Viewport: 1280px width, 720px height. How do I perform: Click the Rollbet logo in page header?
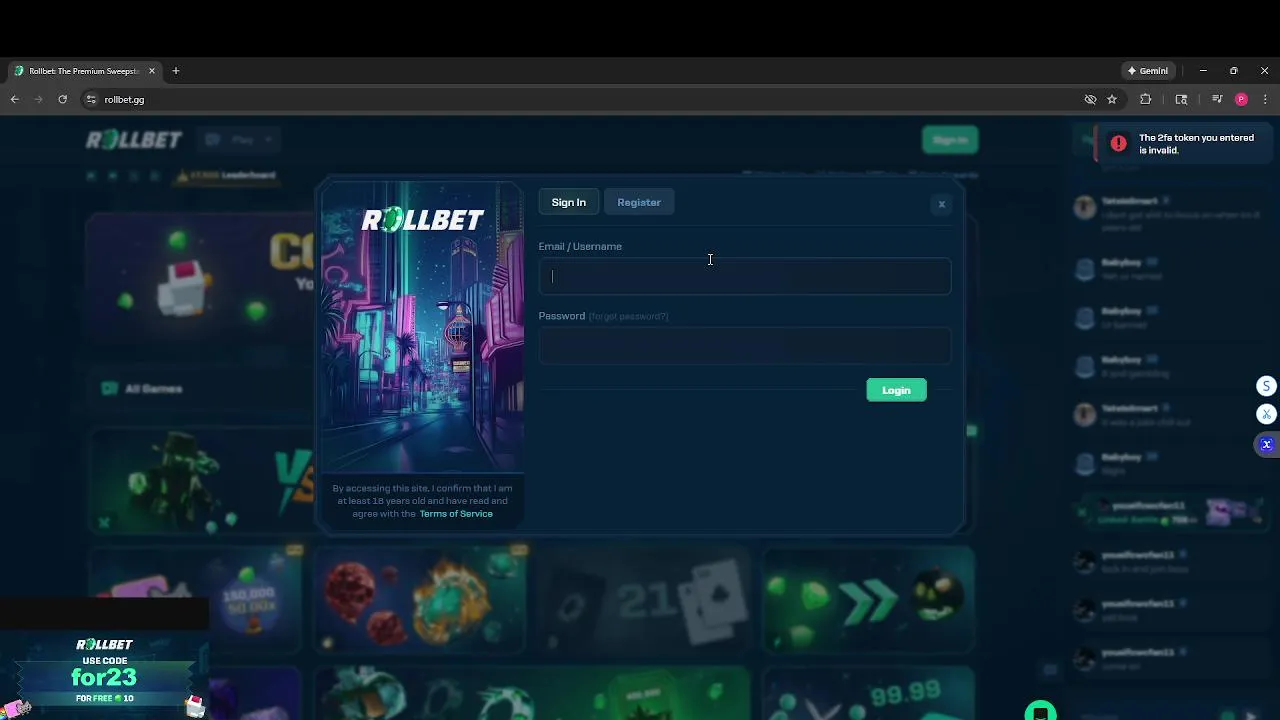(x=134, y=140)
